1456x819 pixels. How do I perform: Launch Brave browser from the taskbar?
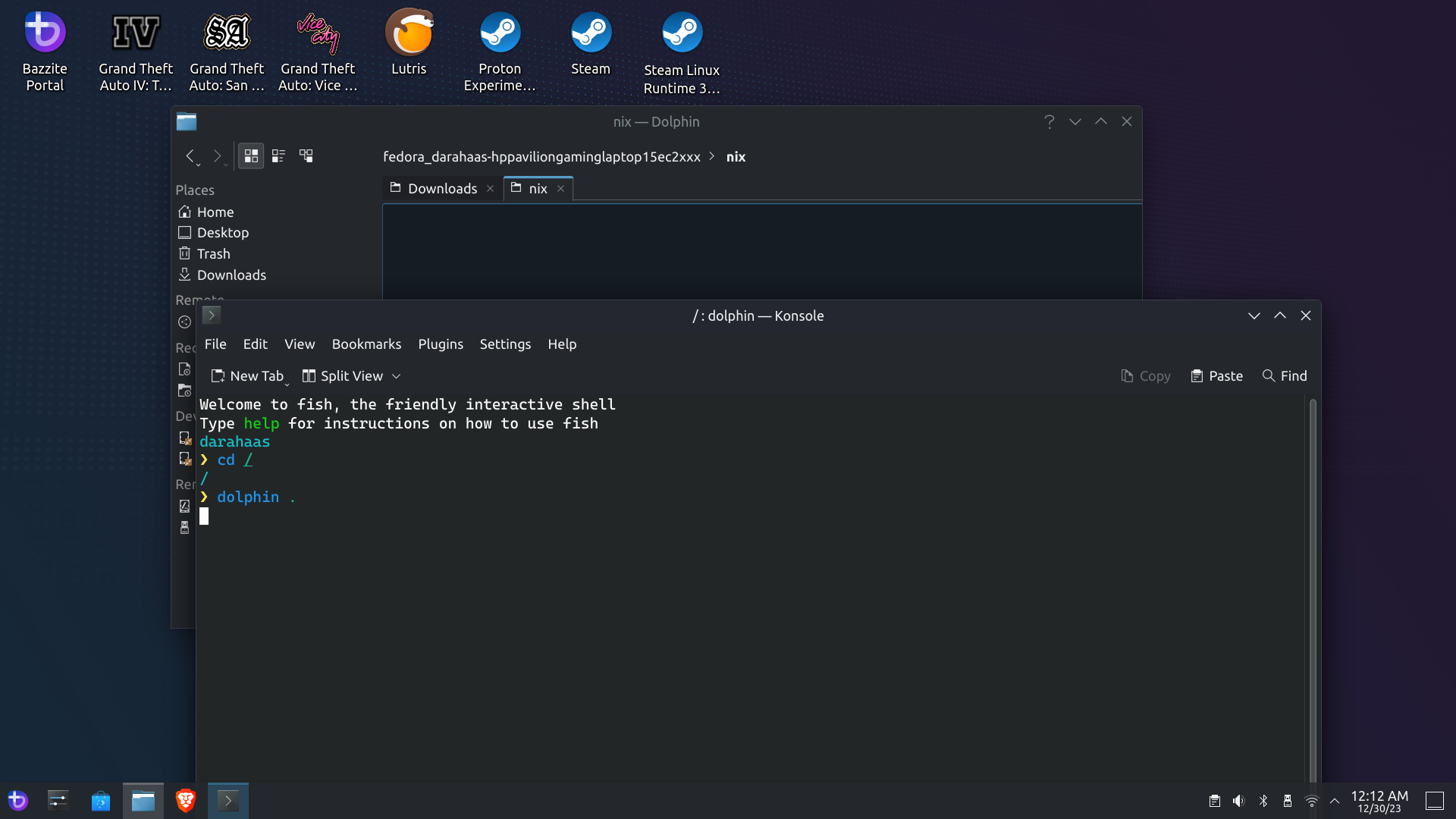point(186,801)
